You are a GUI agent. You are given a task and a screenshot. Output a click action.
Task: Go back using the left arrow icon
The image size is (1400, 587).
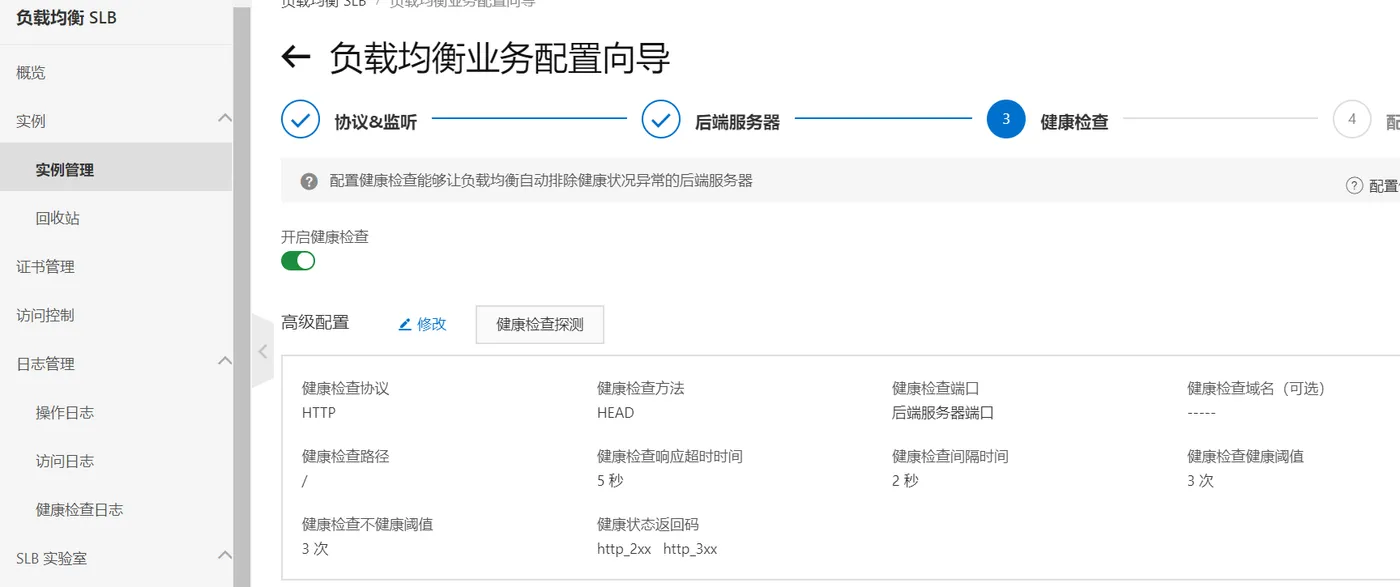294,58
